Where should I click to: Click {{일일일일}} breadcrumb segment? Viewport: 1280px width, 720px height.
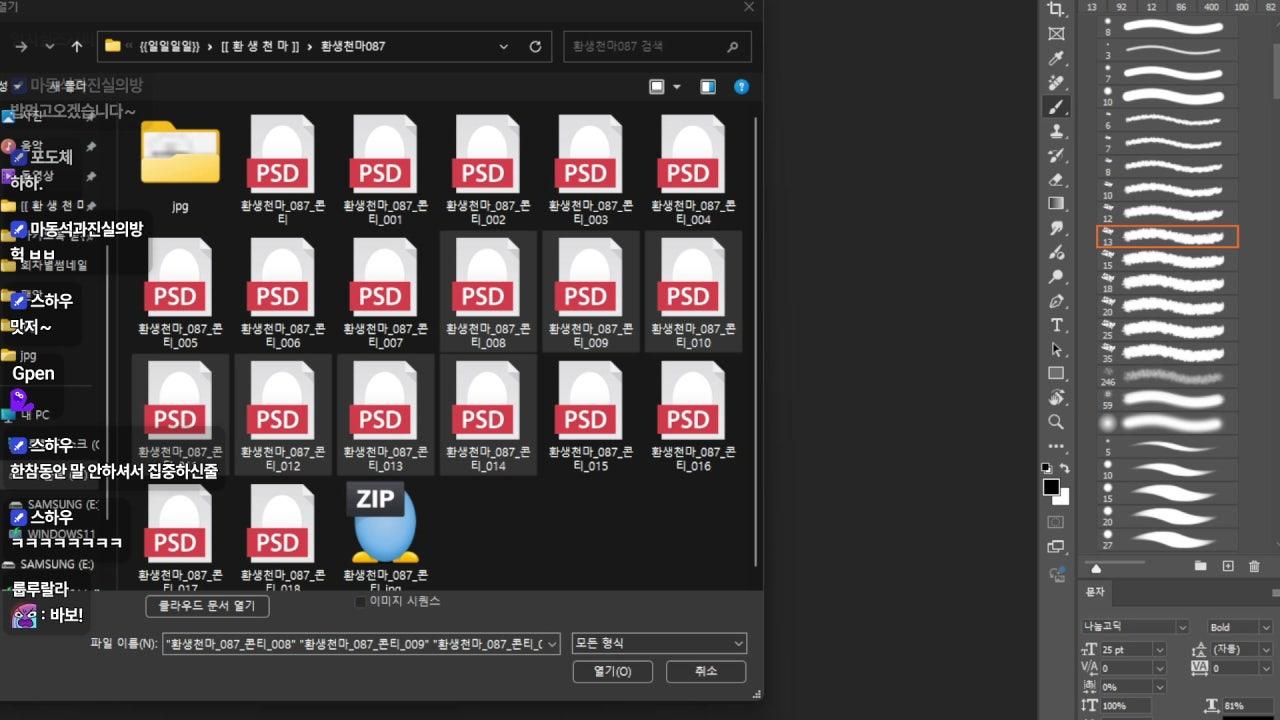click(x=169, y=46)
